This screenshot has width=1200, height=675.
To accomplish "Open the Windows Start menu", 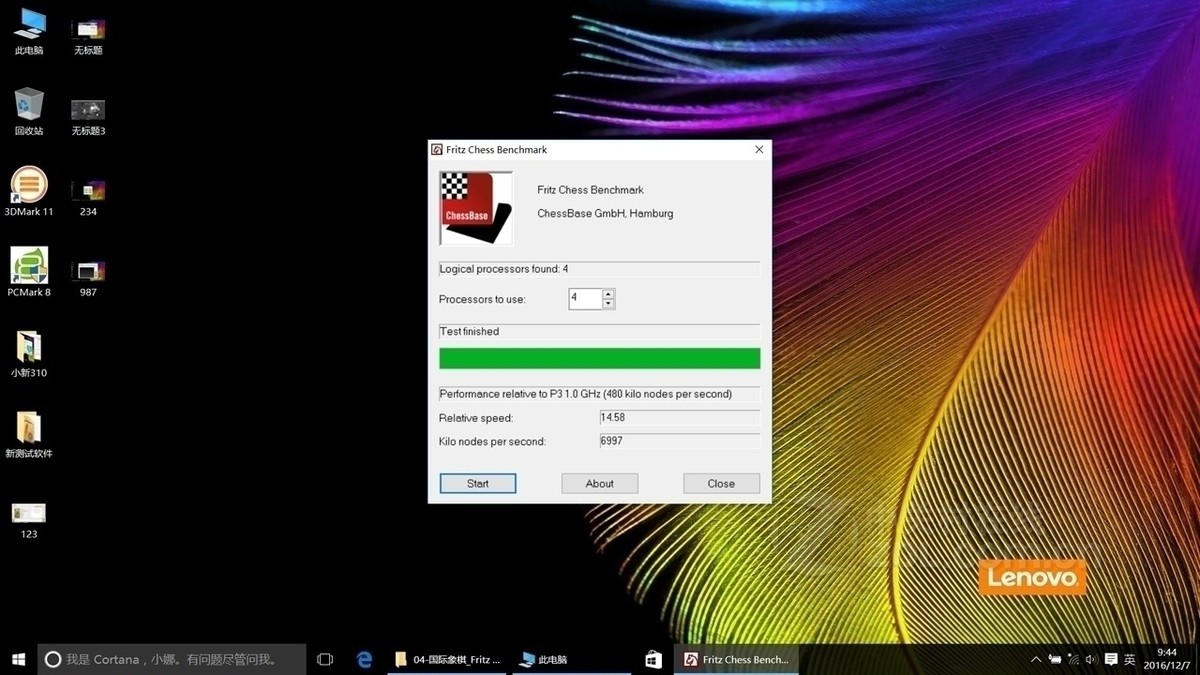I will click(18, 660).
